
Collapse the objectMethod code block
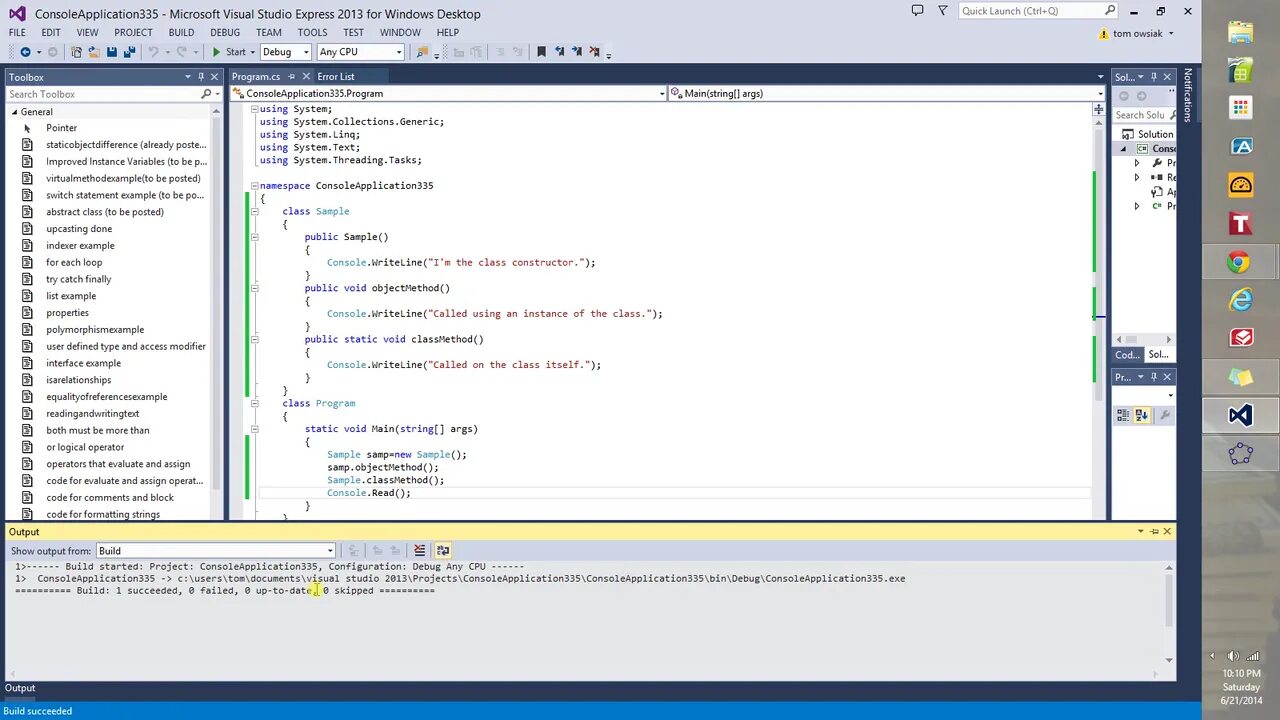[254, 288]
